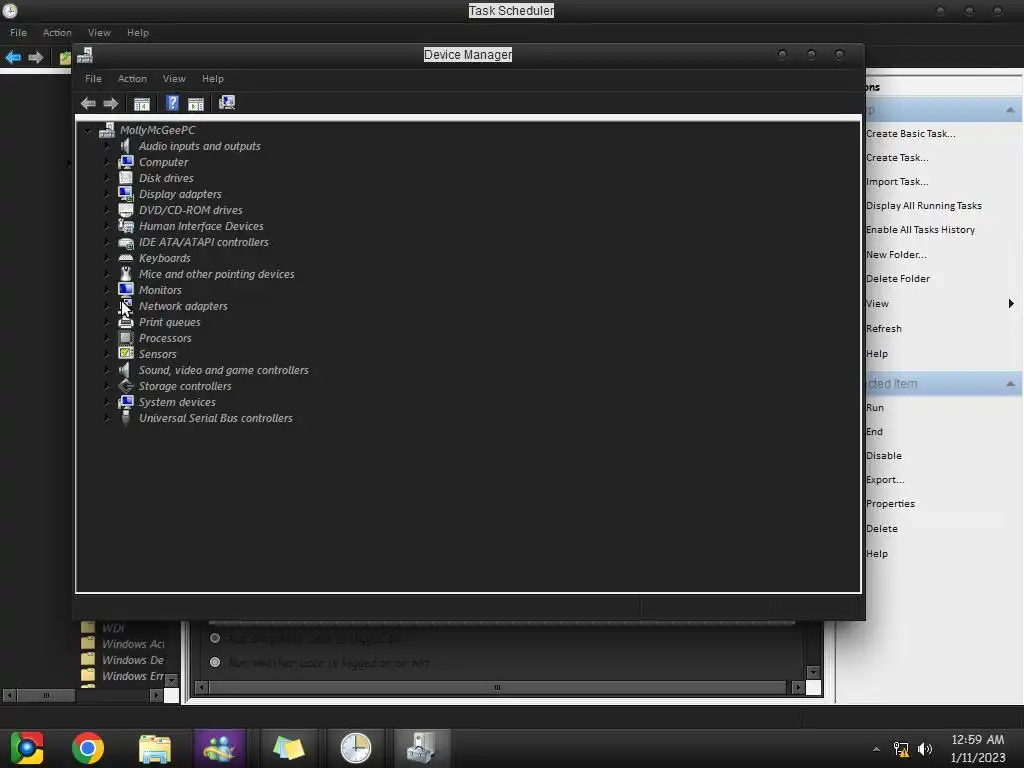Screen dimensions: 1024x768
Task: Expand Audio inputs and outputs node
Action: point(107,146)
